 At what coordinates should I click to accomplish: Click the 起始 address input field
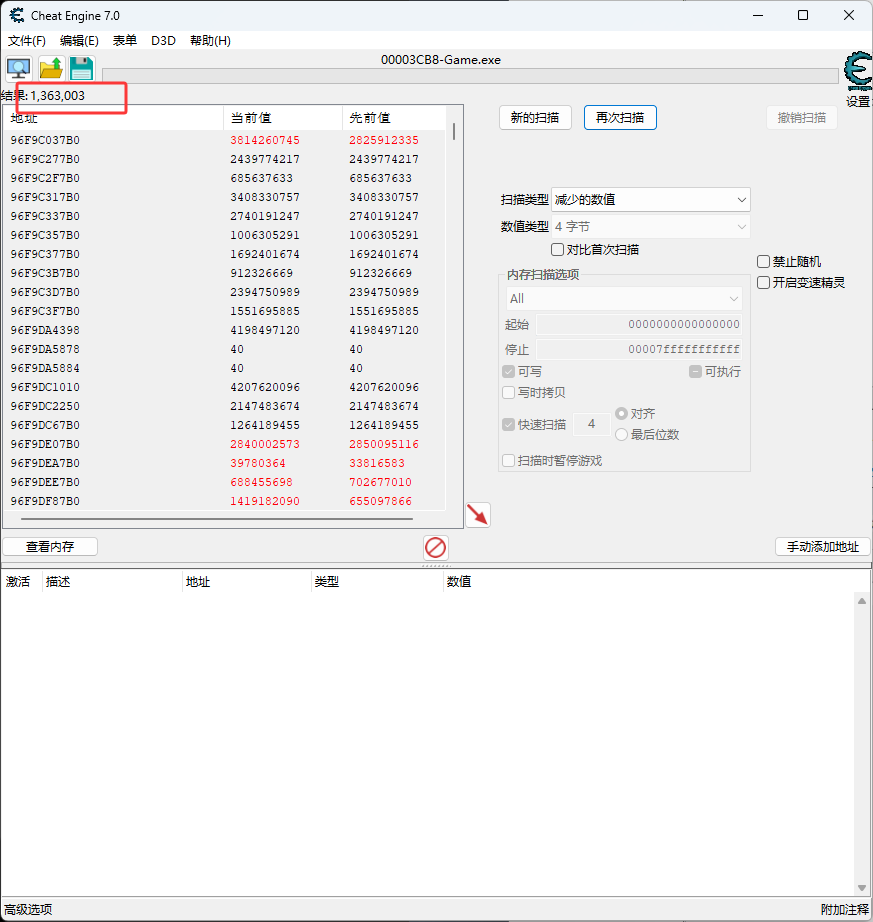[639, 325]
